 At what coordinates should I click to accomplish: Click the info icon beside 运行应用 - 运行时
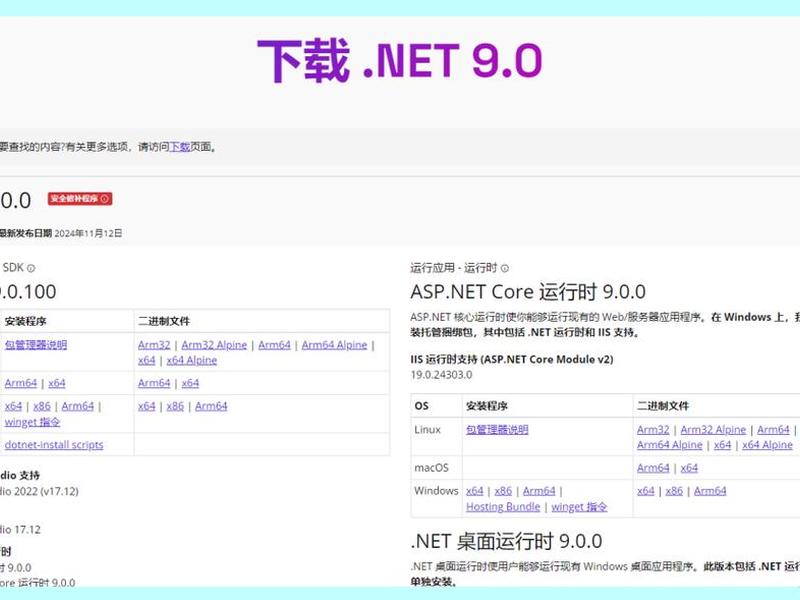pos(505,268)
